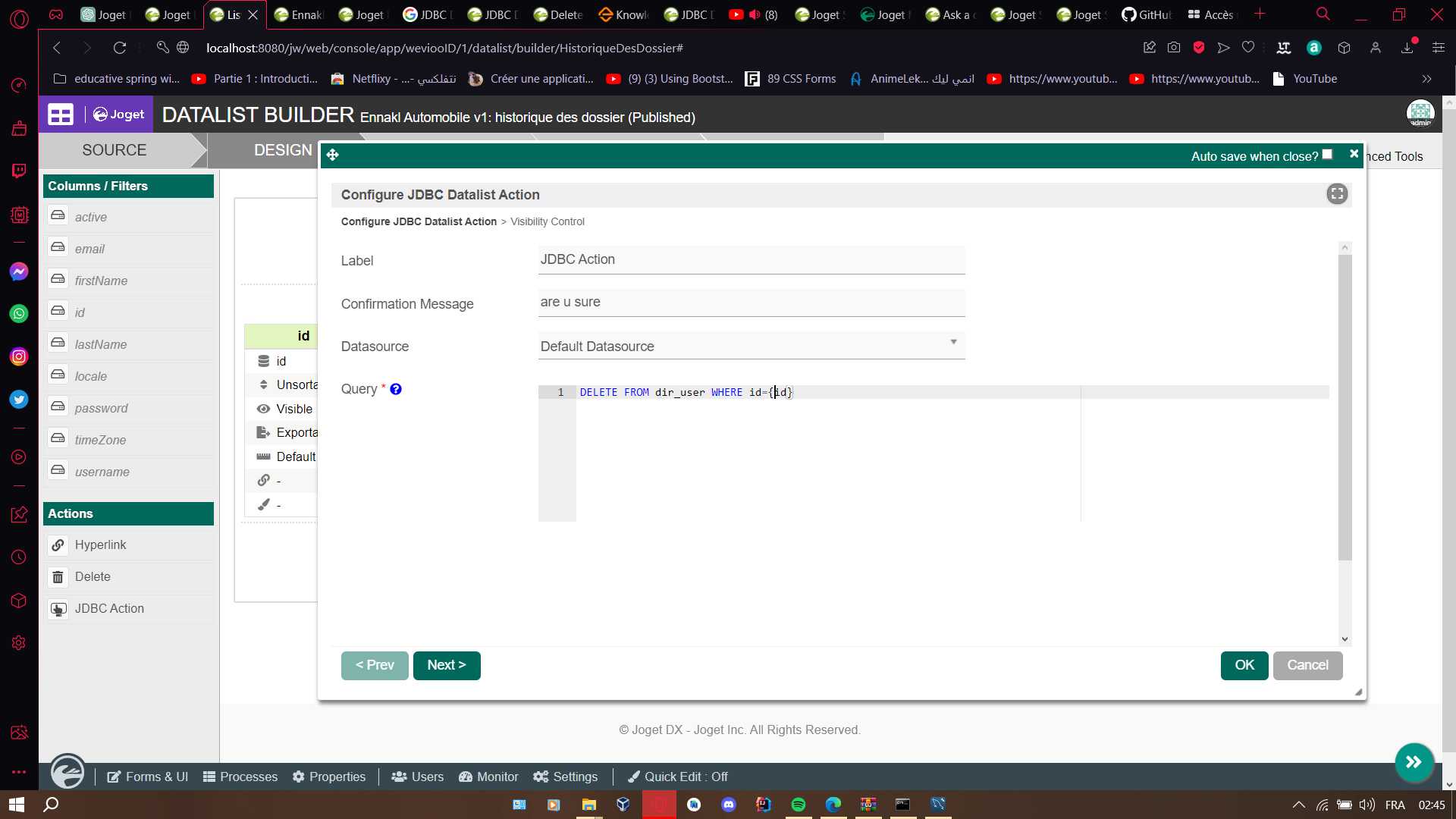Click the green double-arrow floating button
Image resolution: width=1456 pixels, height=819 pixels.
pos(1414,762)
